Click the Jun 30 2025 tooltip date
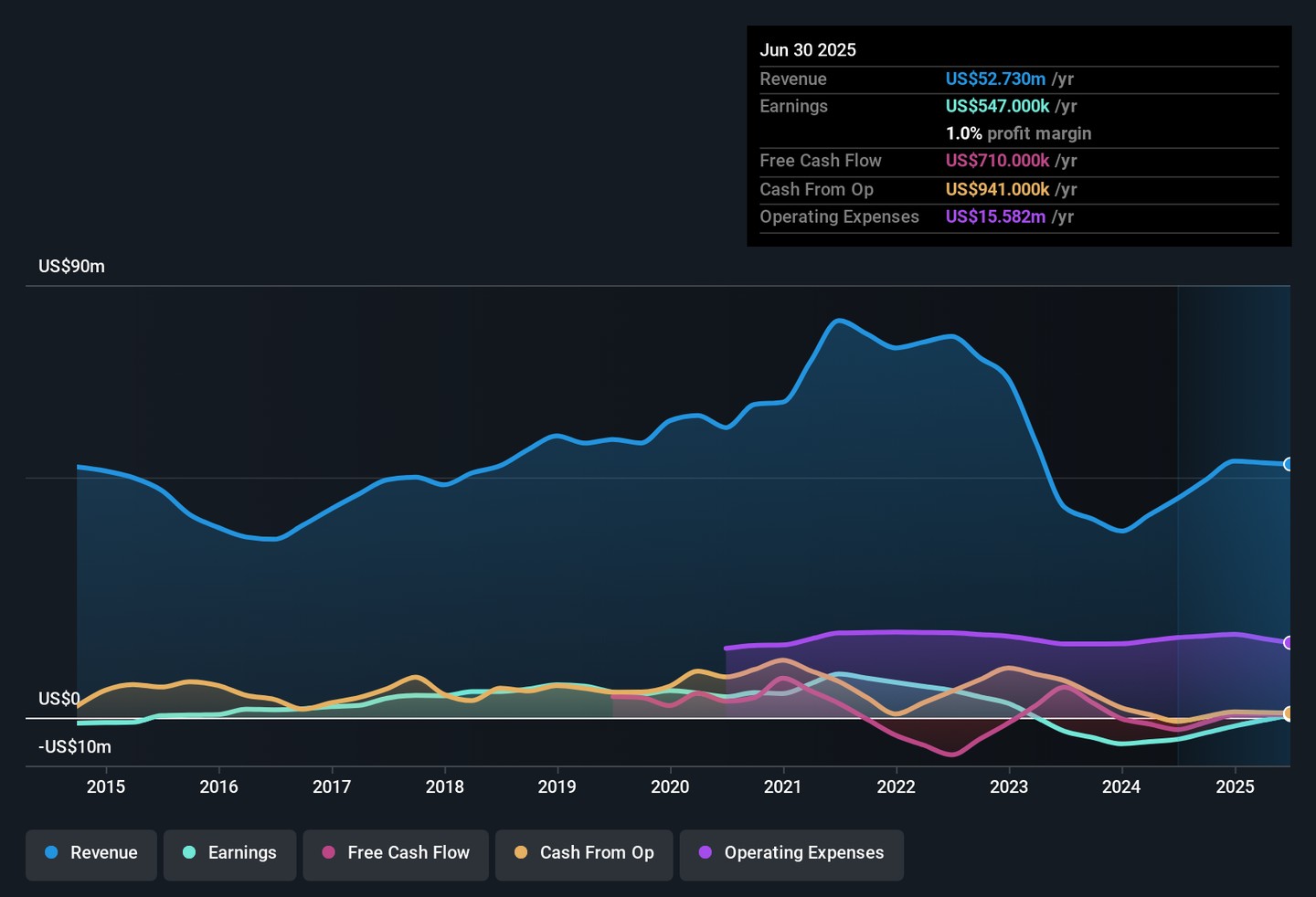The width and height of the screenshot is (1316, 897). point(808,50)
